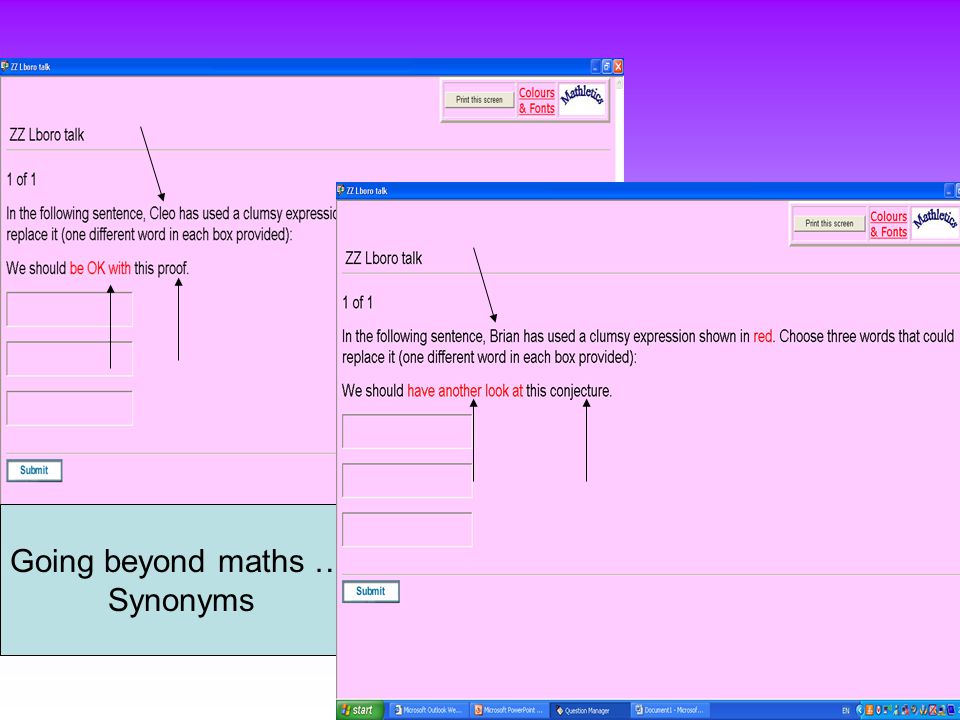Click the red phrase 'be OK with'
The image size is (960, 720).
click(x=100, y=268)
